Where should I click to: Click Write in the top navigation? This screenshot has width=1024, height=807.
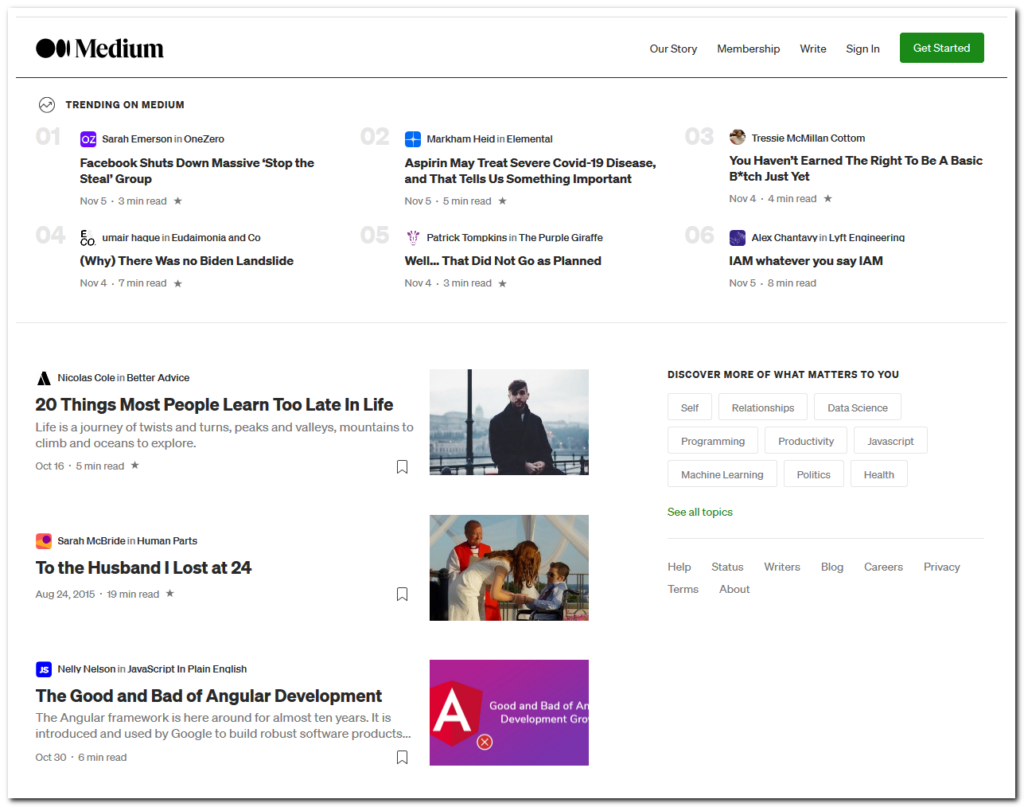click(x=813, y=49)
